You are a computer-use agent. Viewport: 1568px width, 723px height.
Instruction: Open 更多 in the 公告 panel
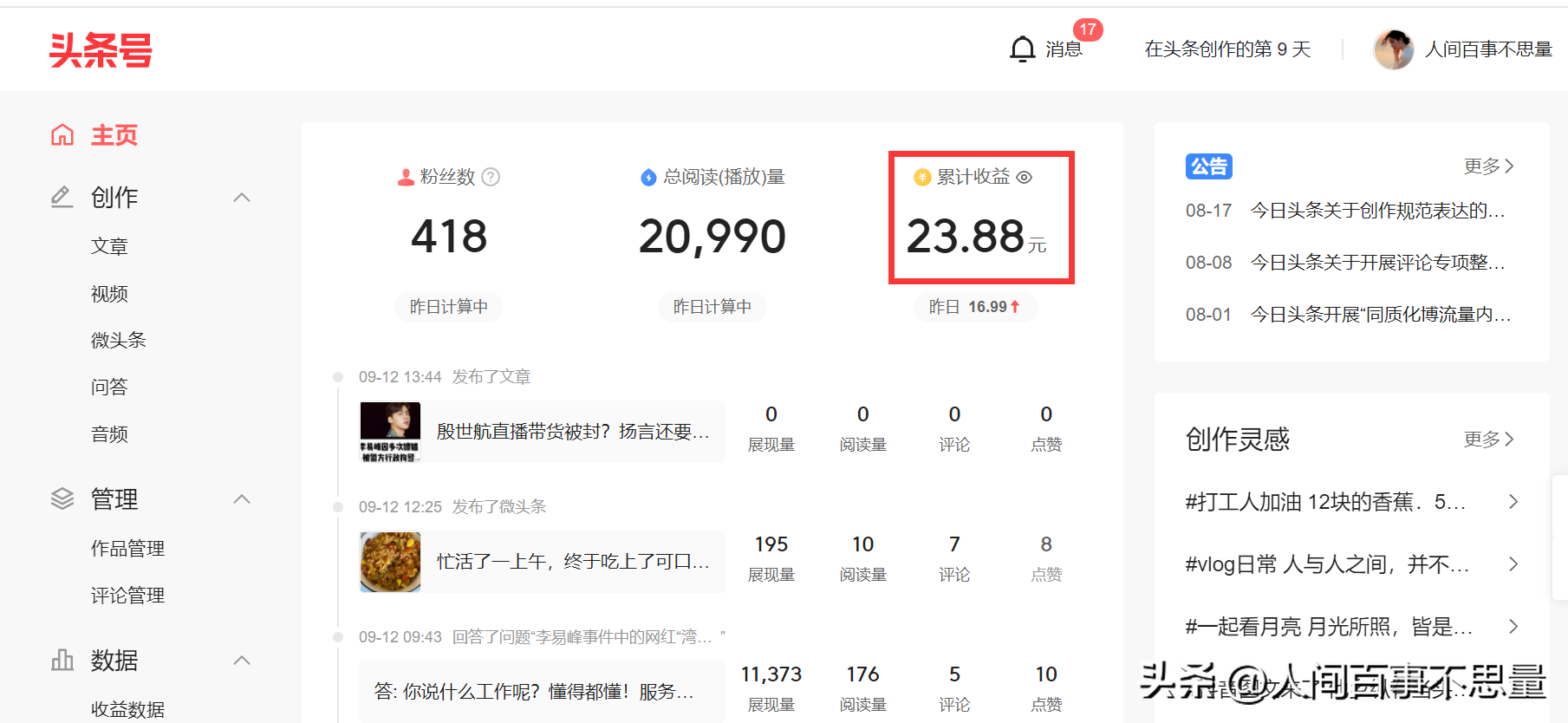click(1489, 166)
